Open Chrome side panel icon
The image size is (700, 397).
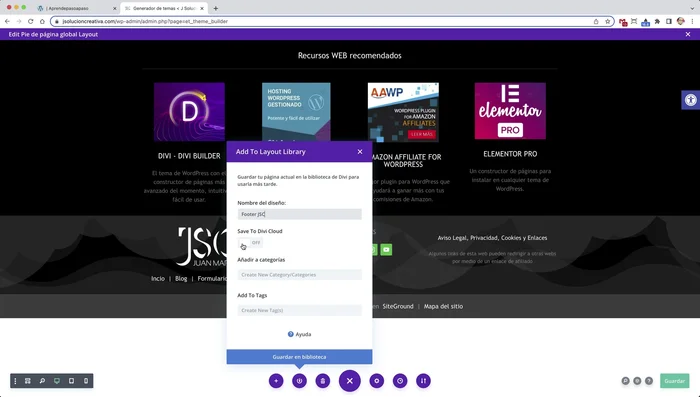[669, 21]
